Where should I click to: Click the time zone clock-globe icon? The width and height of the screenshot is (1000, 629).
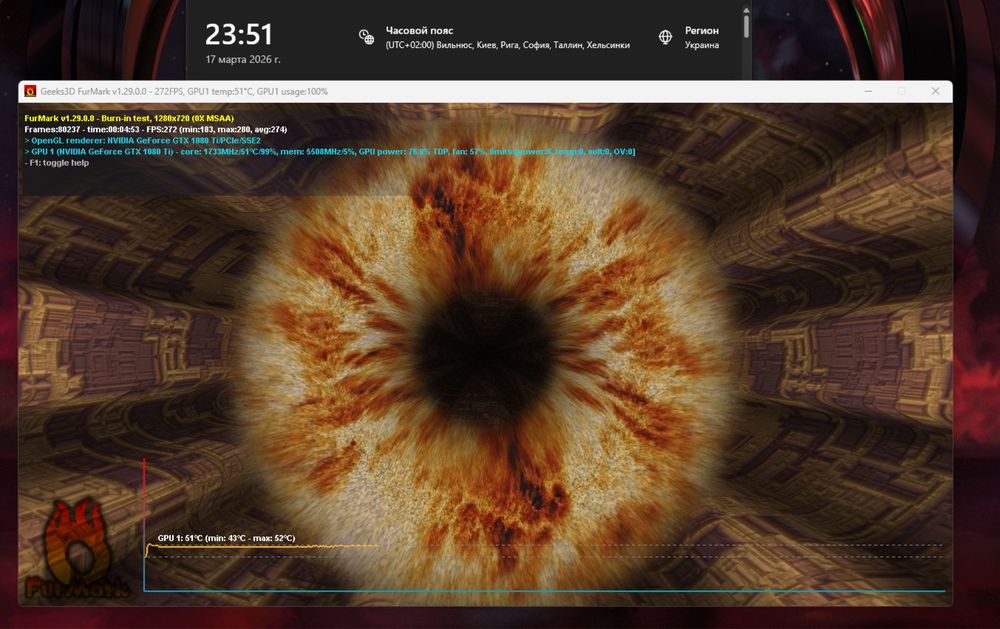tap(366, 37)
